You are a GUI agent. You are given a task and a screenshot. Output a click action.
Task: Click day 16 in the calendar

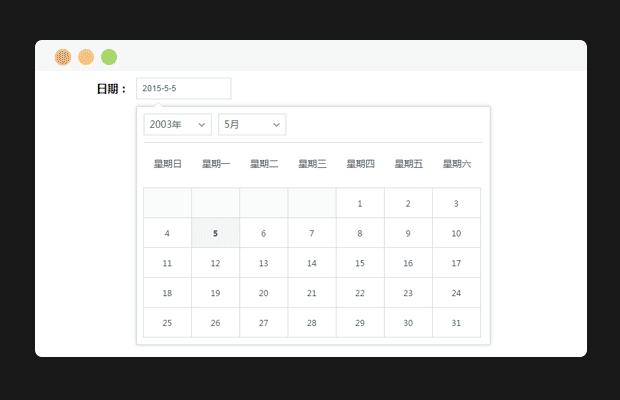408,263
